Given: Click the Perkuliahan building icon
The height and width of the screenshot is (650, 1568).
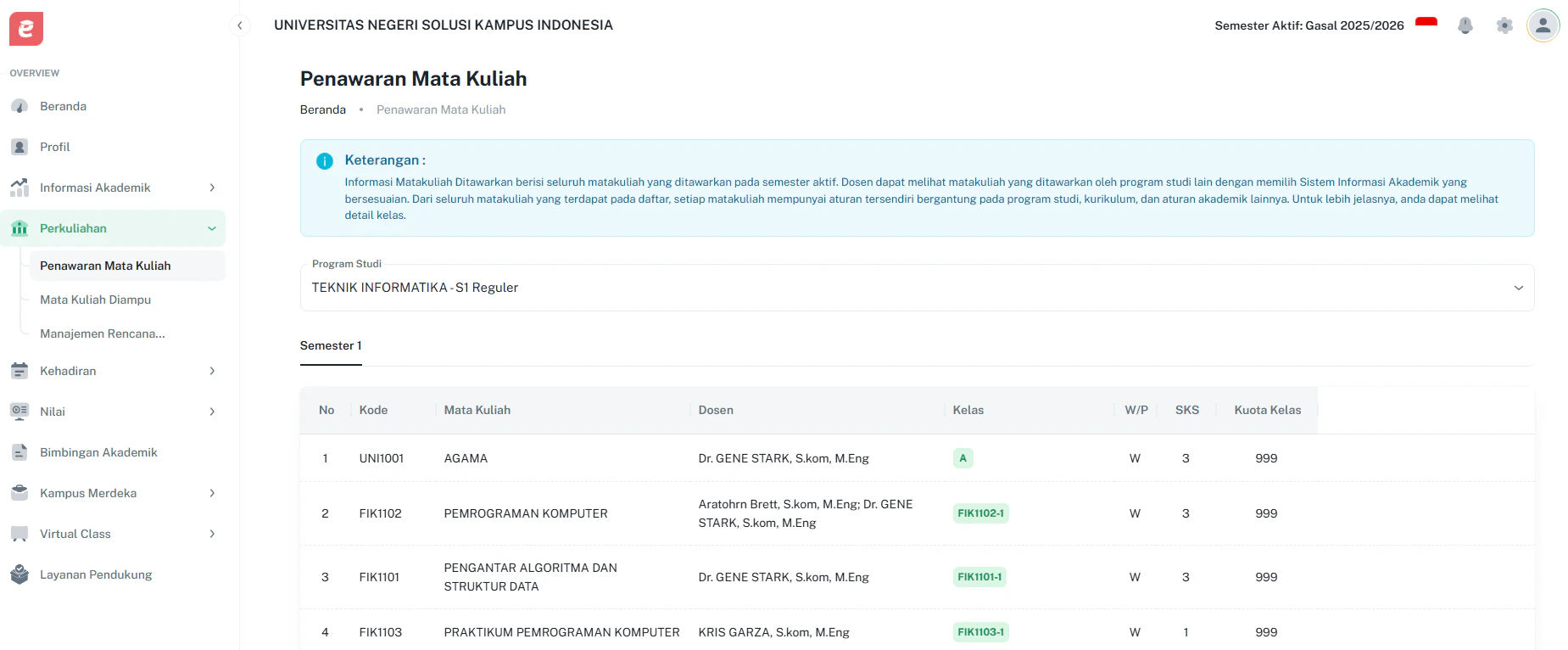Looking at the screenshot, I should [x=20, y=228].
